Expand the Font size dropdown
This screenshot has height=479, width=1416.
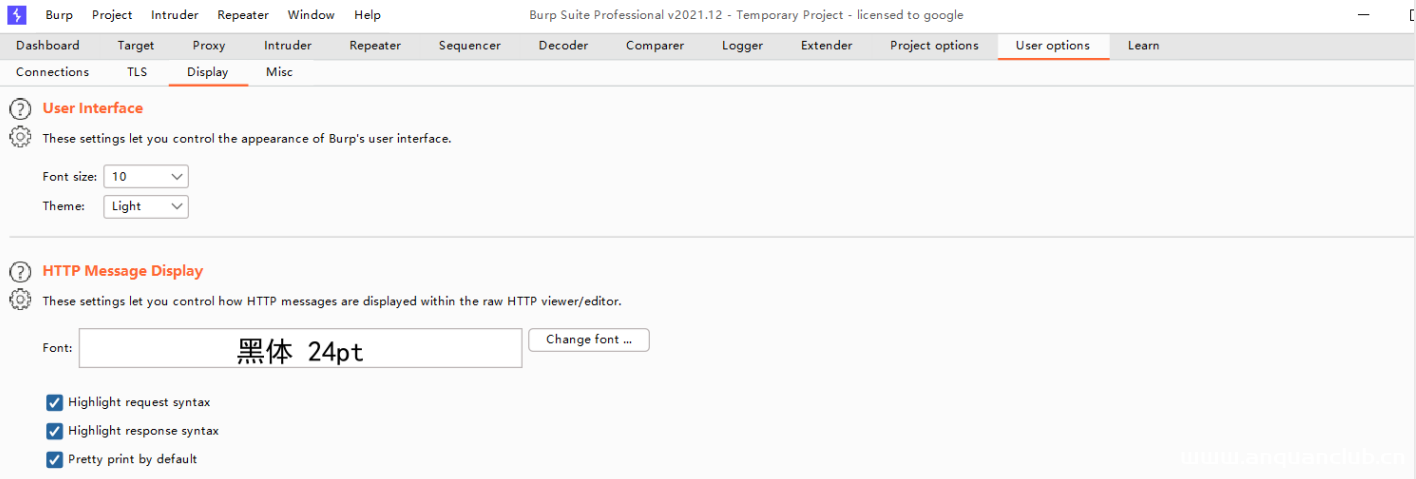coord(146,177)
